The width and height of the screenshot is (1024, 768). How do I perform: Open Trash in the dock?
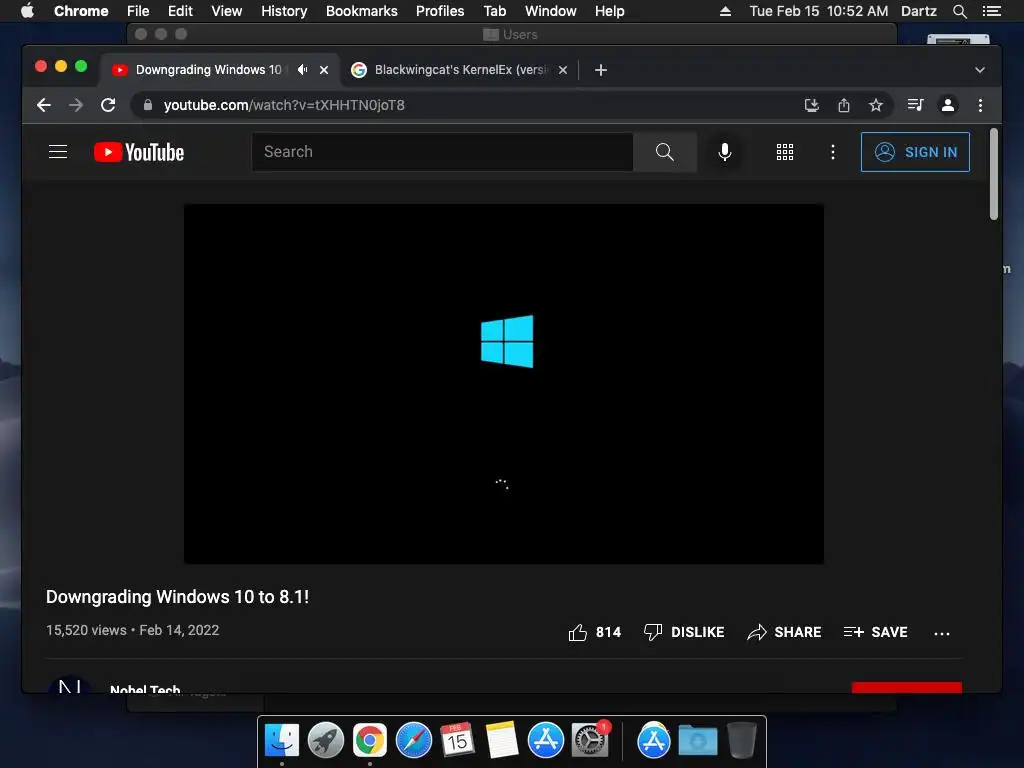(x=742, y=741)
